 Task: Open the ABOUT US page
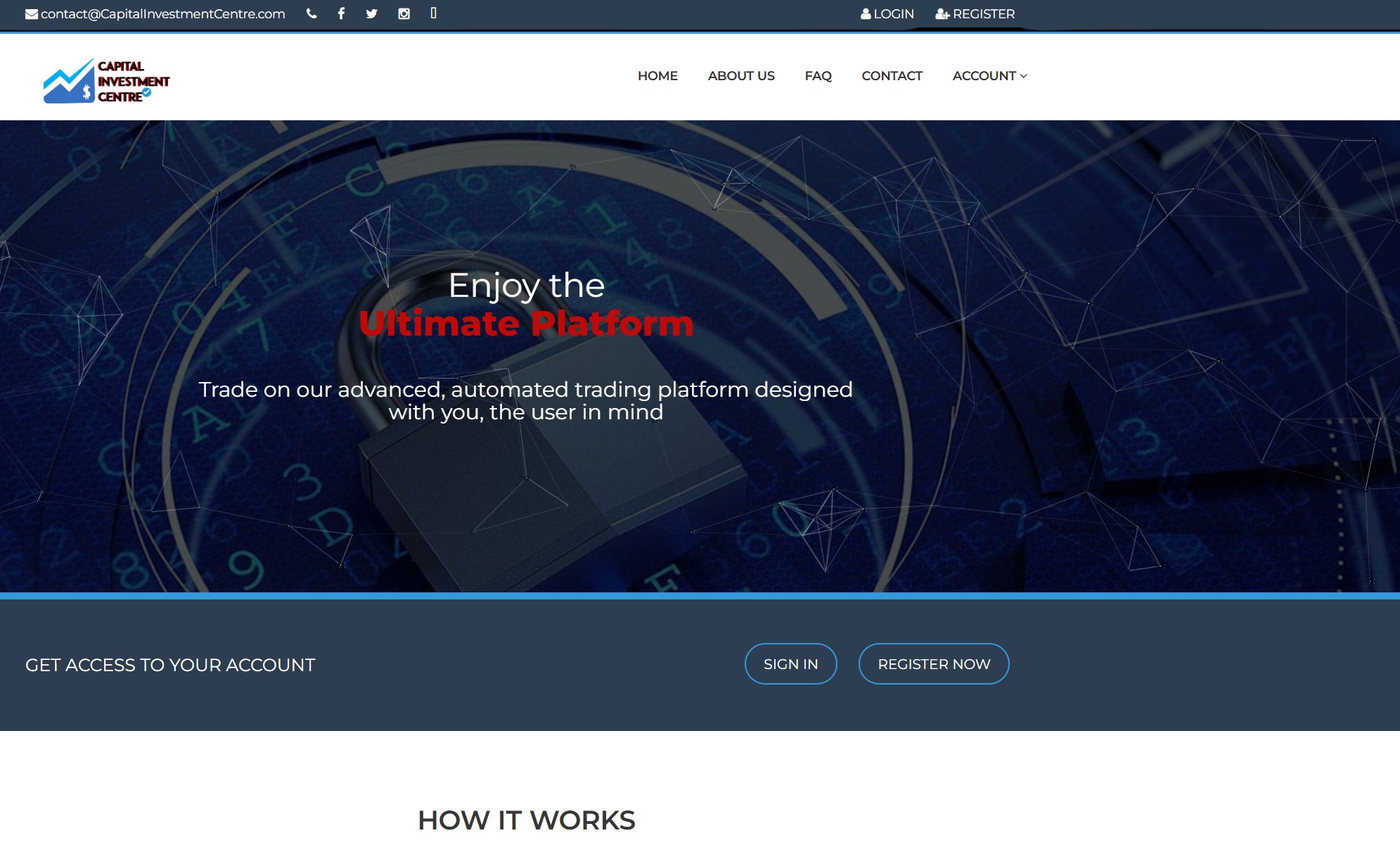tap(741, 76)
